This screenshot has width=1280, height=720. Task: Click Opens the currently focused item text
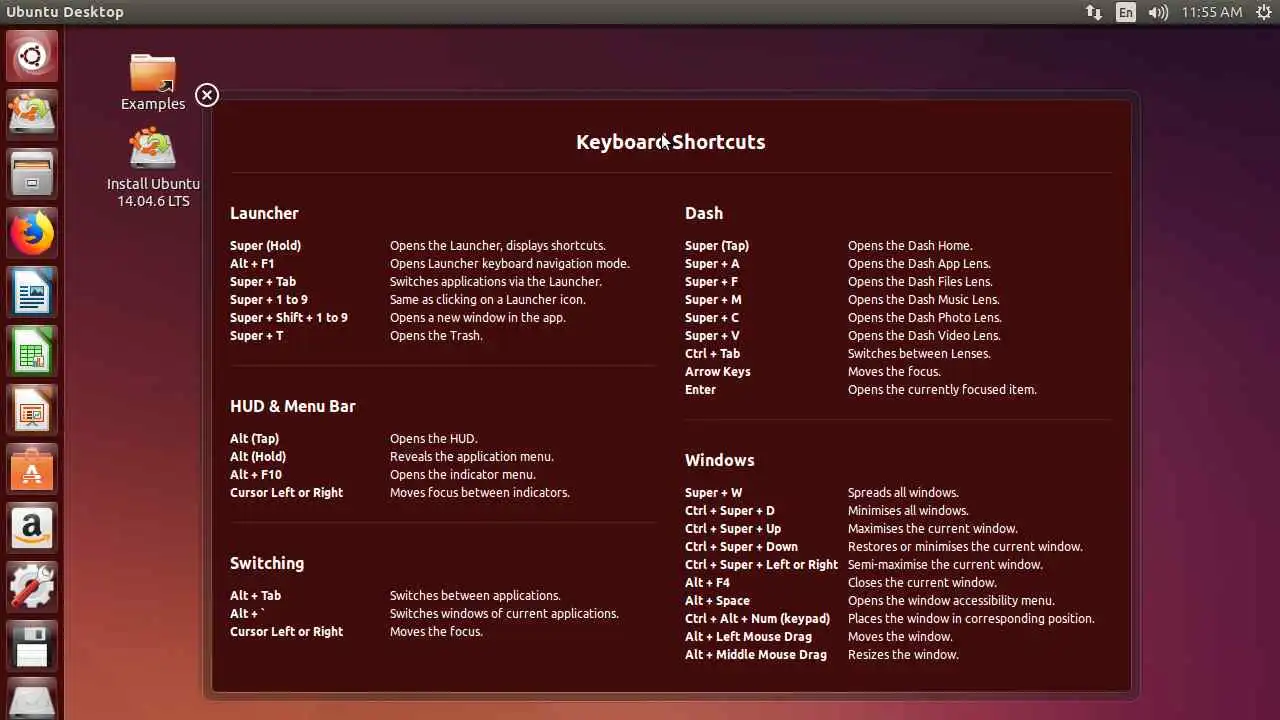pos(942,389)
